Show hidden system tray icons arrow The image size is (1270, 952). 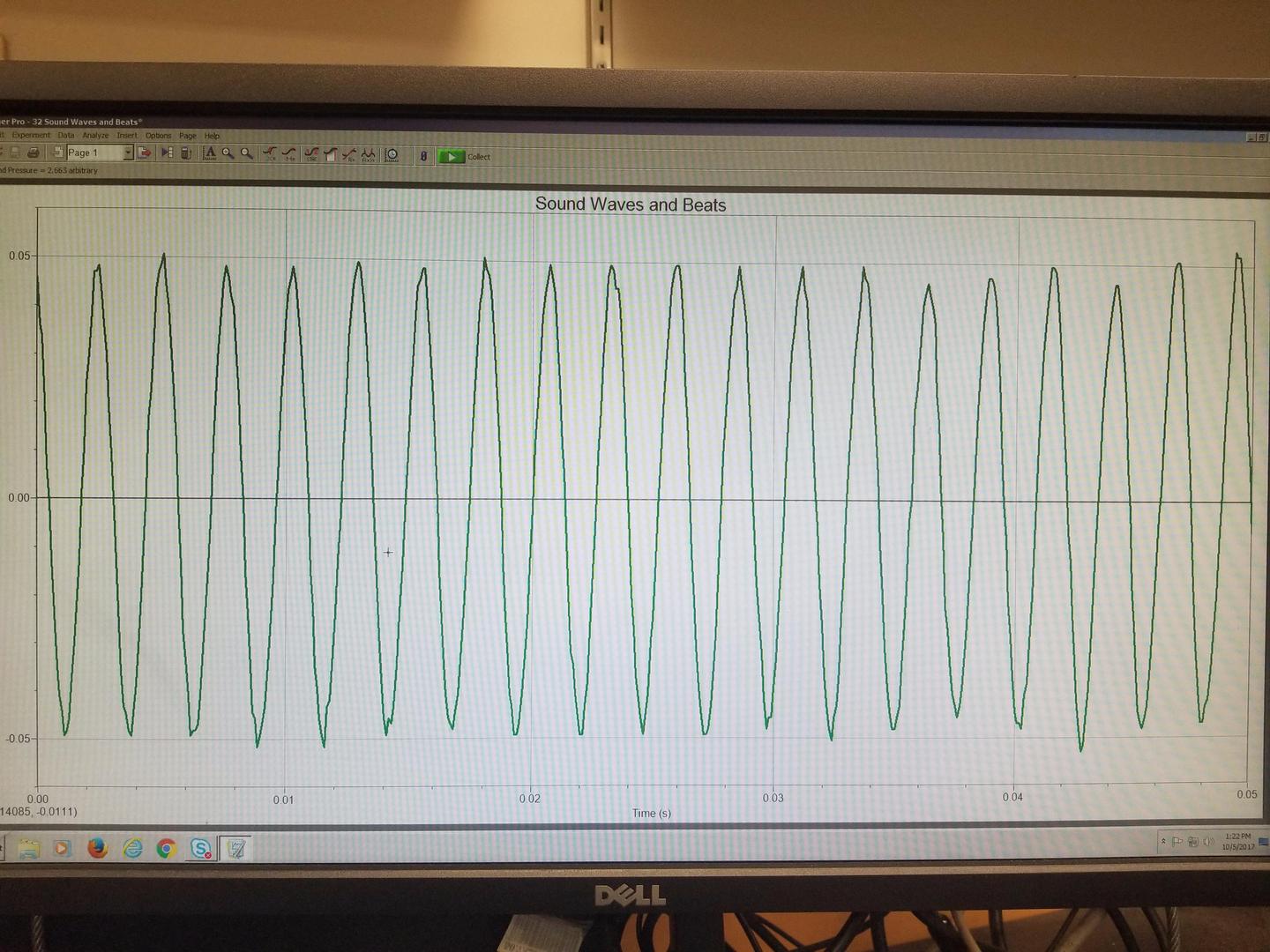click(1163, 842)
